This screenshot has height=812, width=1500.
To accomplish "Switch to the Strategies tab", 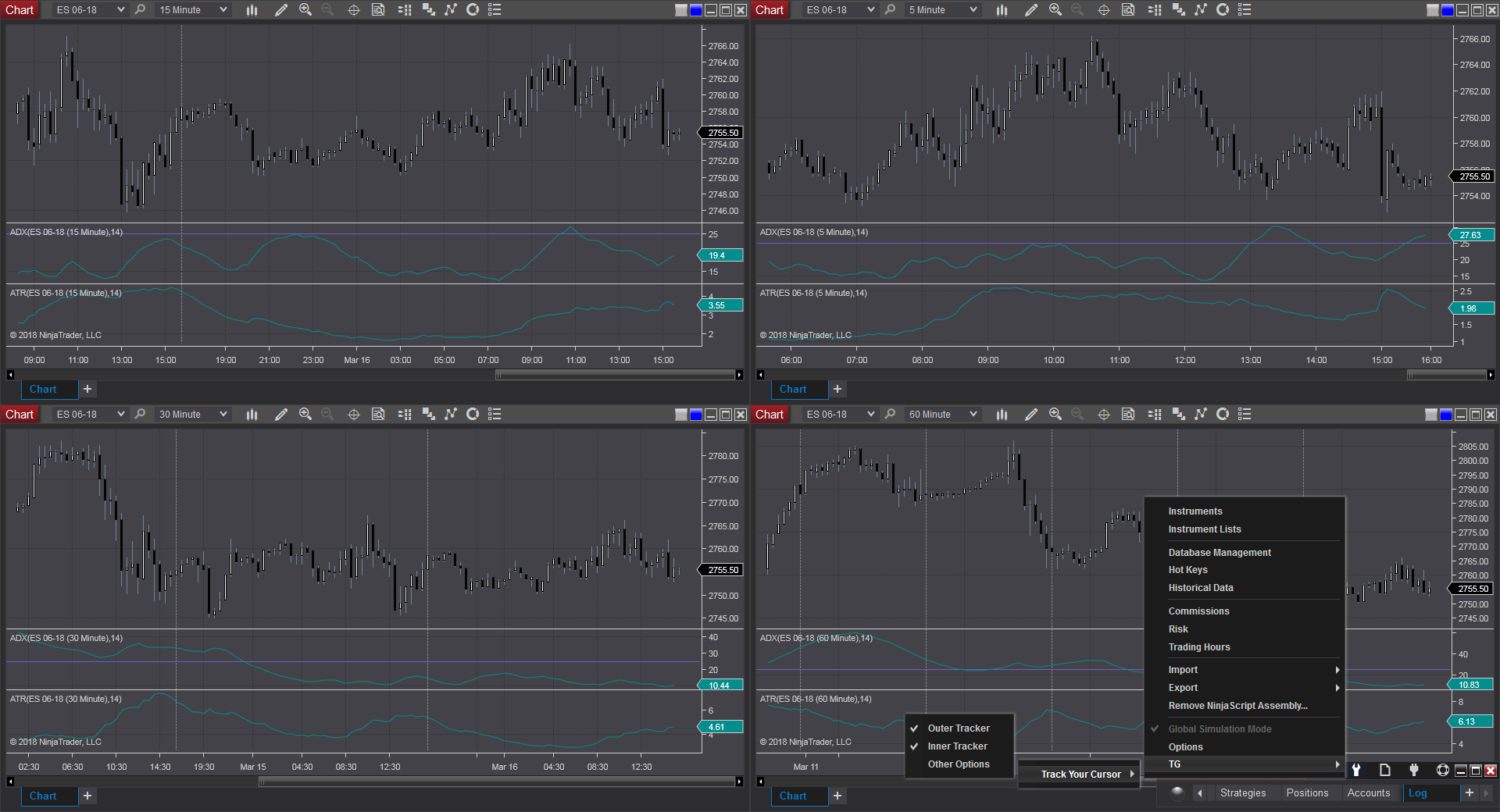I will (1242, 792).
